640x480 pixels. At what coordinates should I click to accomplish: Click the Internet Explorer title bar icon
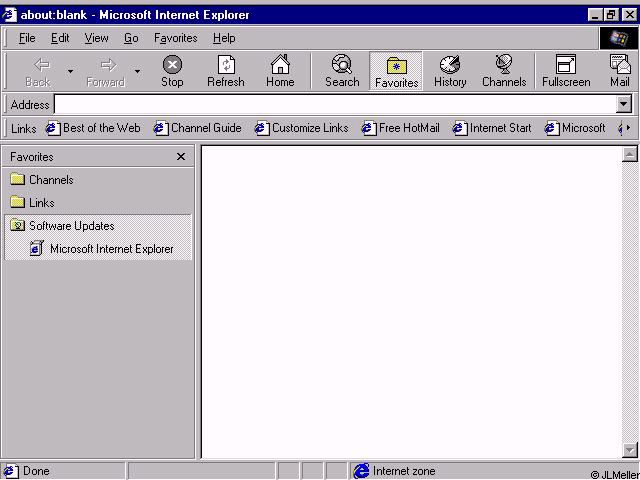tap(9, 15)
